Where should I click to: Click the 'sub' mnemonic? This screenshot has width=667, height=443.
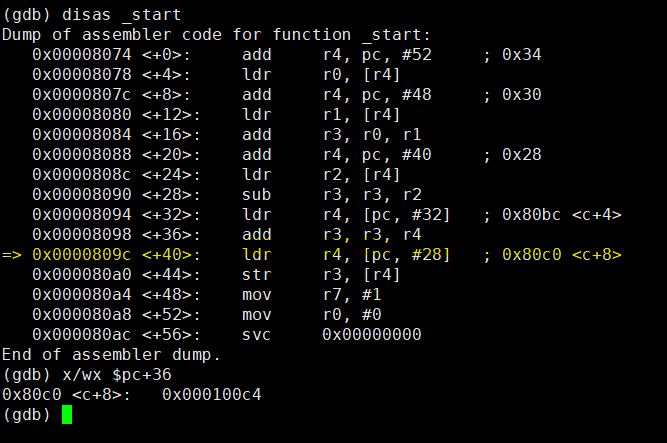pyautogui.click(x=257, y=195)
